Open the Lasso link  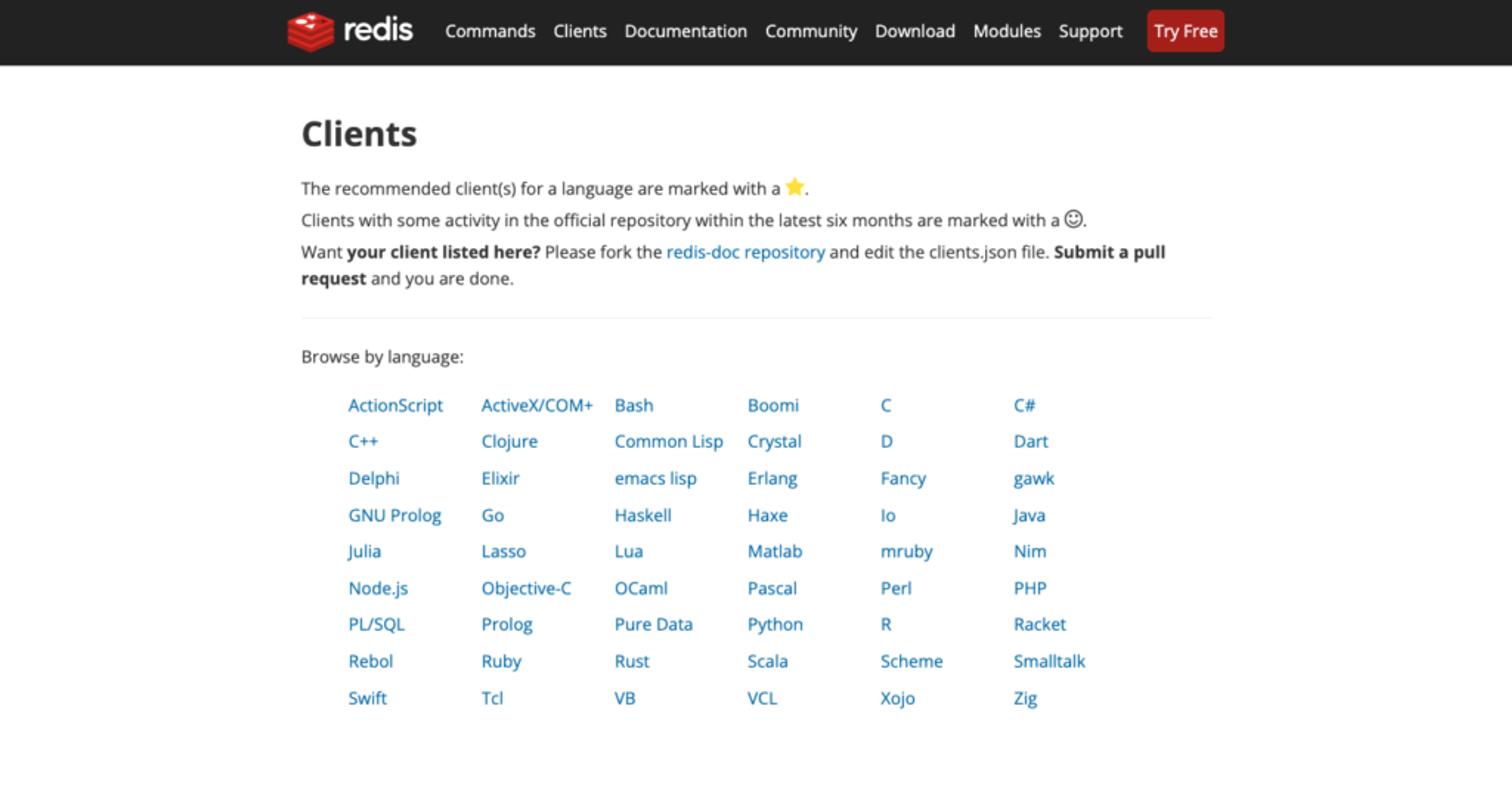click(504, 551)
